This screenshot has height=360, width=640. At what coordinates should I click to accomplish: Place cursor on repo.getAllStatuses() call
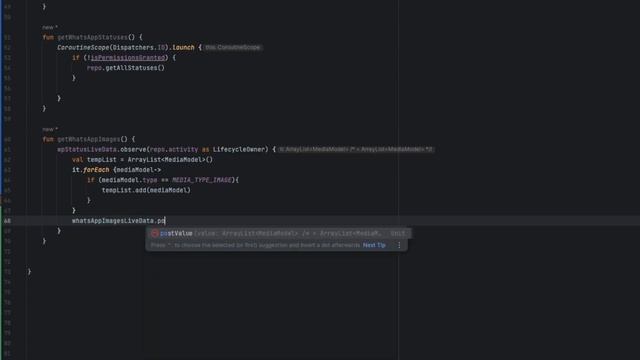[x=126, y=68]
